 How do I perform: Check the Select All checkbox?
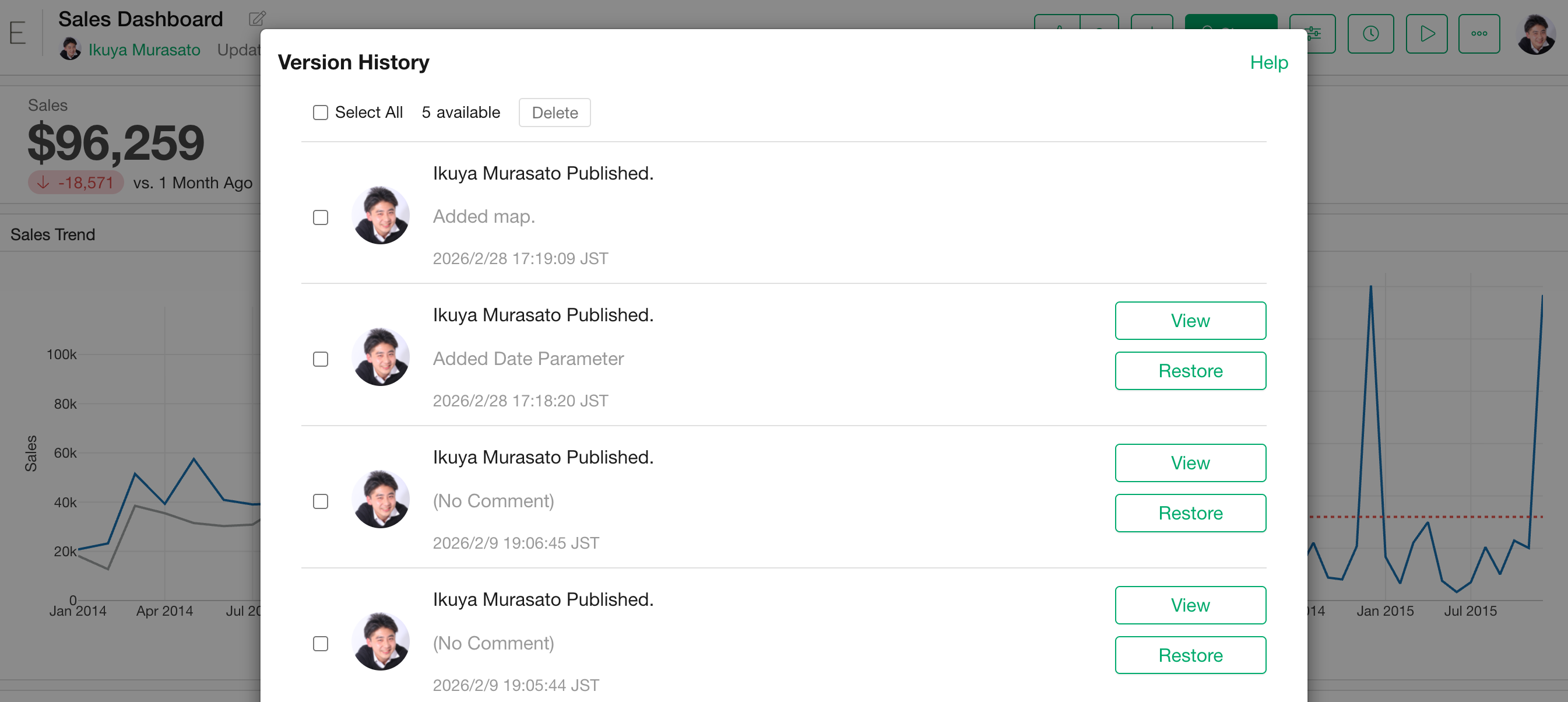320,113
